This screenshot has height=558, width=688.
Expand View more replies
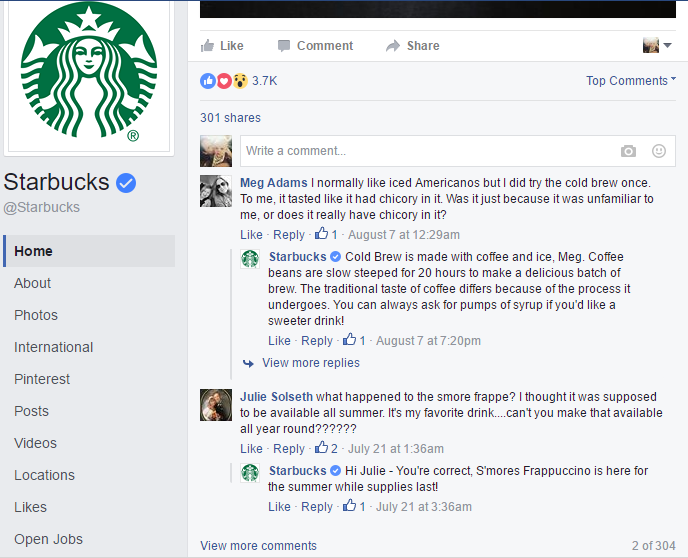(x=311, y=363)
